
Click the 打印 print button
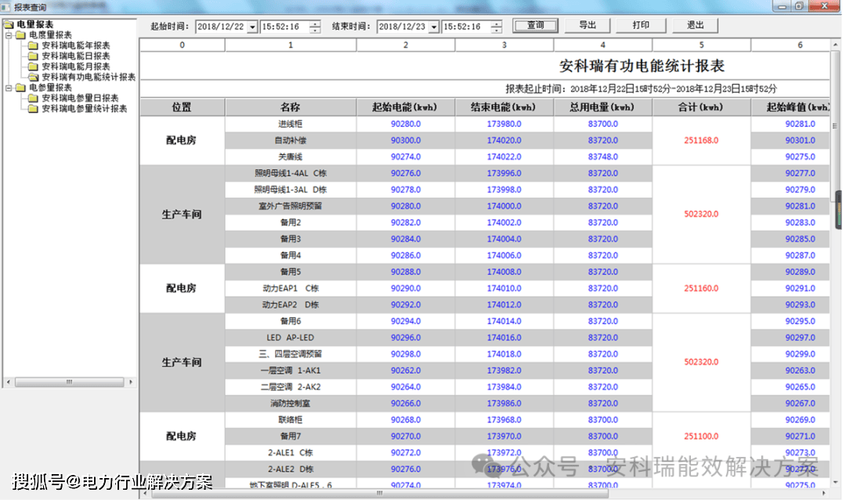click(x=641, y=25)
